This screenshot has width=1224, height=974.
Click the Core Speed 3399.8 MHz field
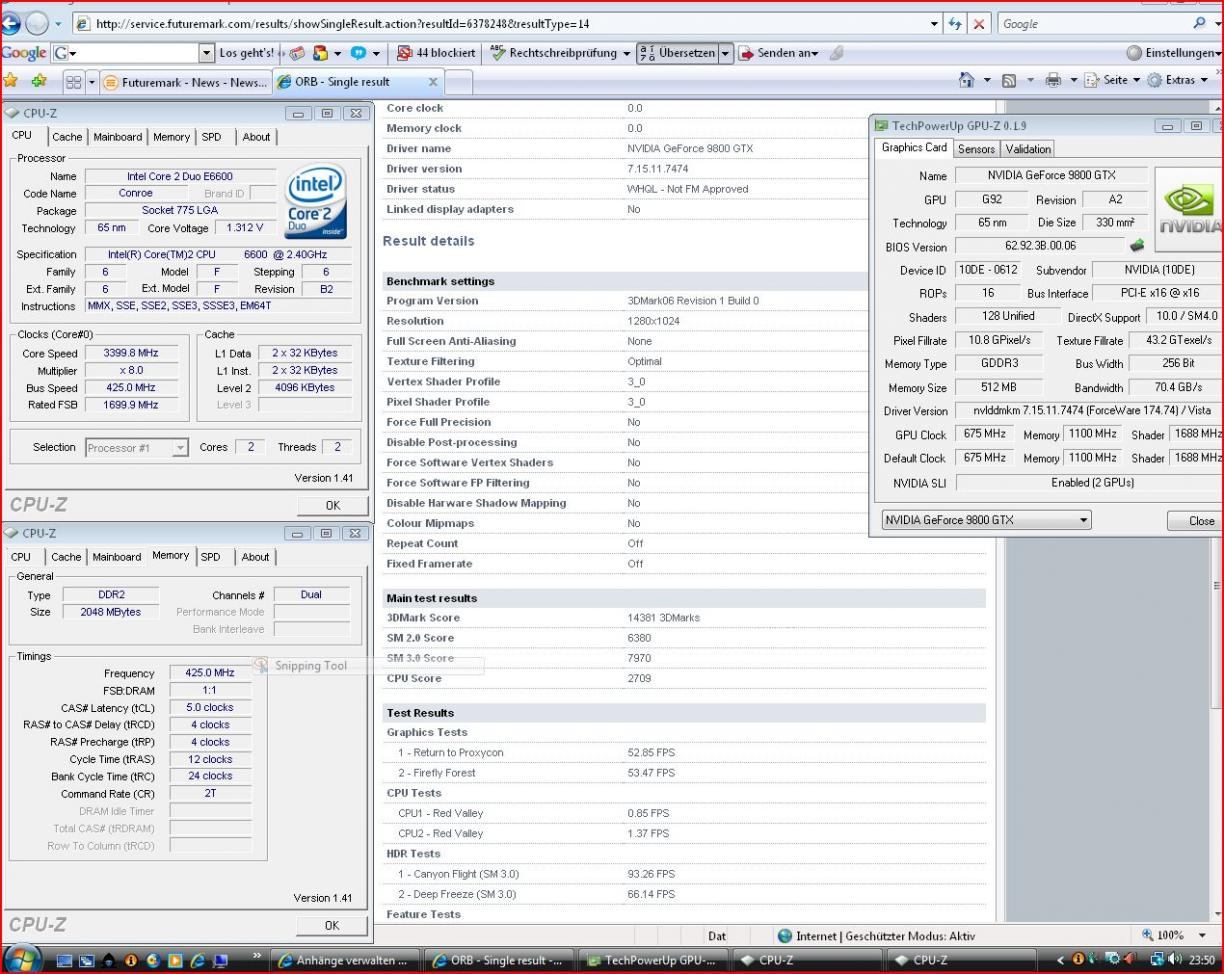click(x=130, y=353)
